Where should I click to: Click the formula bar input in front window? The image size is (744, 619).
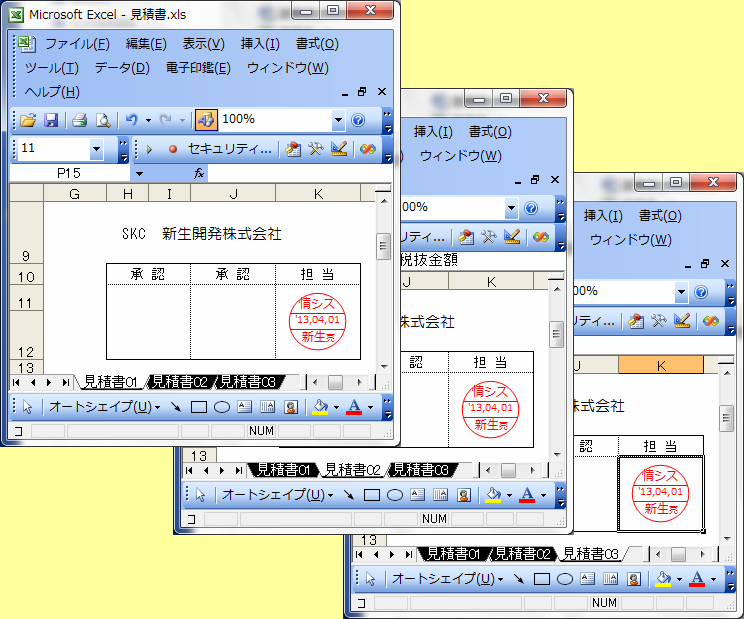(x=299, y=174)
